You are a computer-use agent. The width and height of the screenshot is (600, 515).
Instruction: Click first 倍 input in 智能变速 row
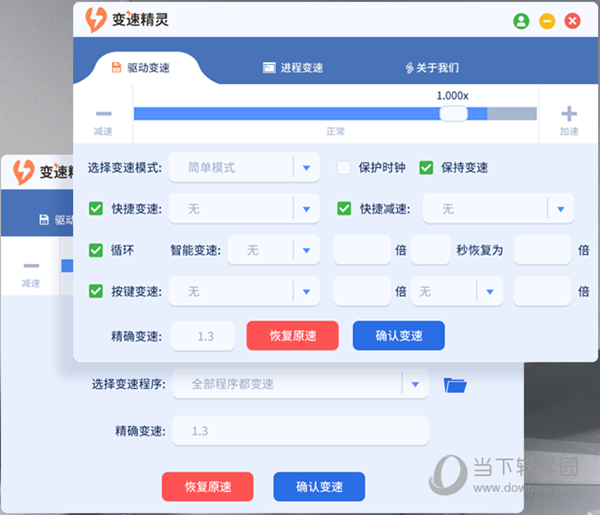[362, 250]
